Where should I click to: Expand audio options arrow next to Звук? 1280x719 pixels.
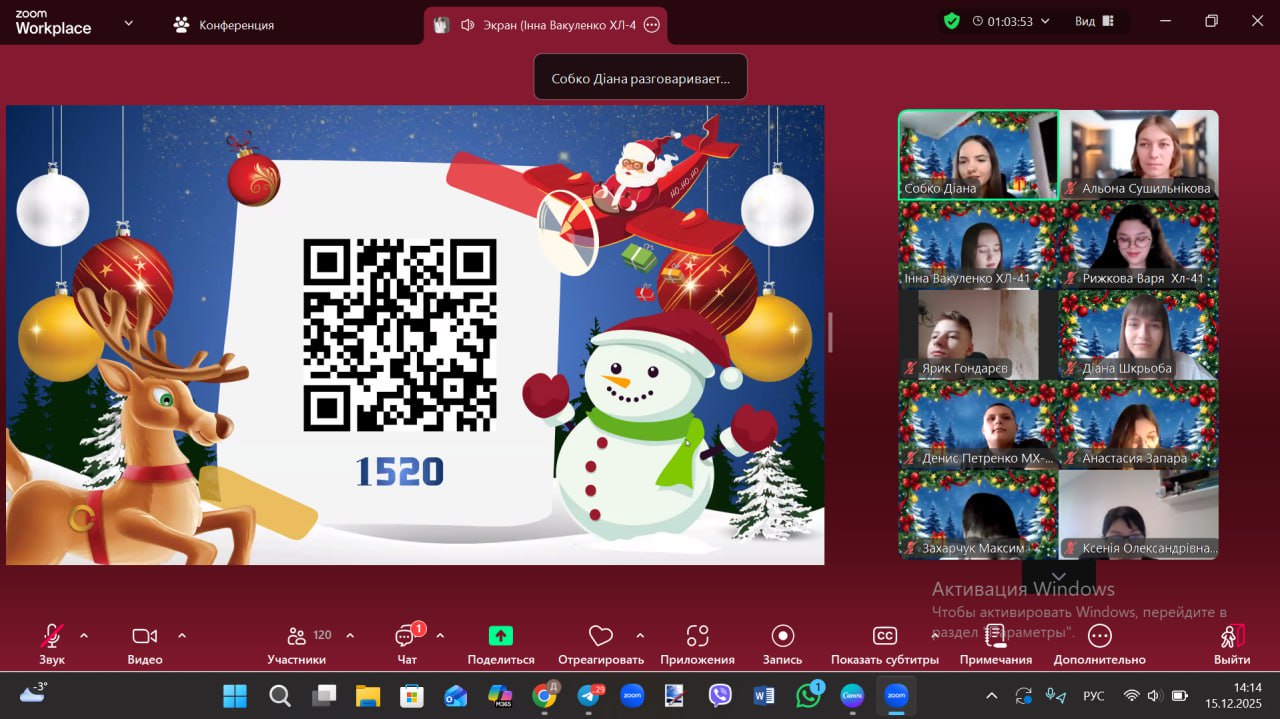coord(84,635)
